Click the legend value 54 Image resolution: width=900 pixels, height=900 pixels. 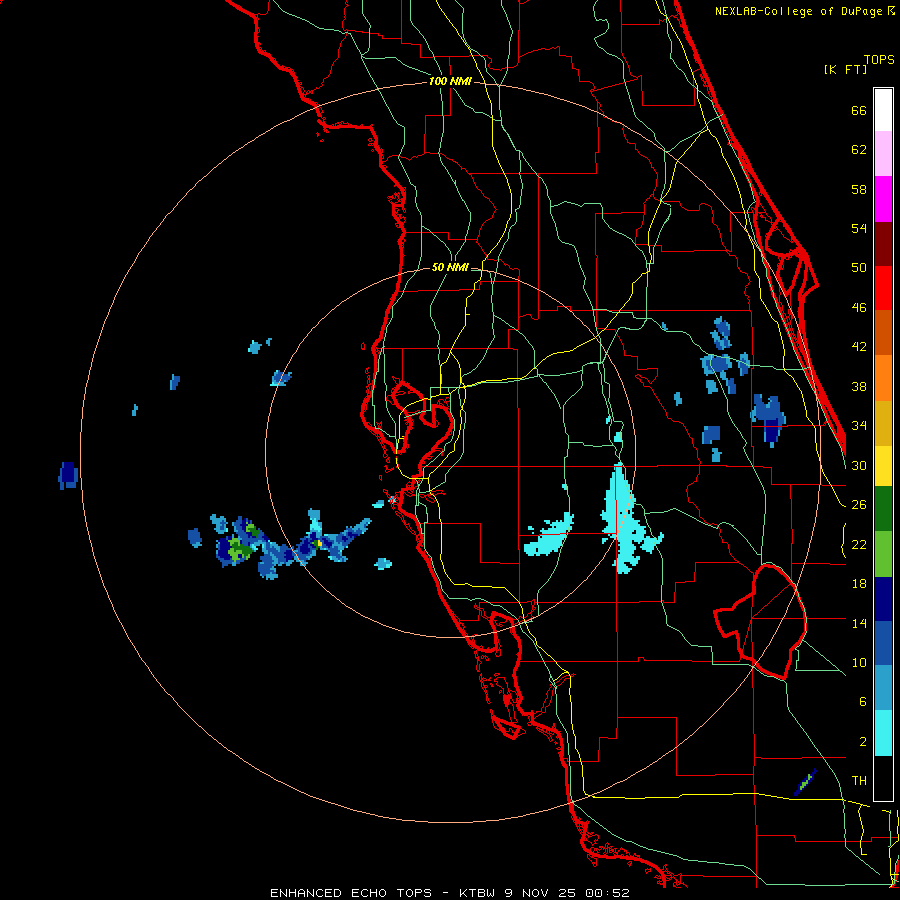(859, 228)
